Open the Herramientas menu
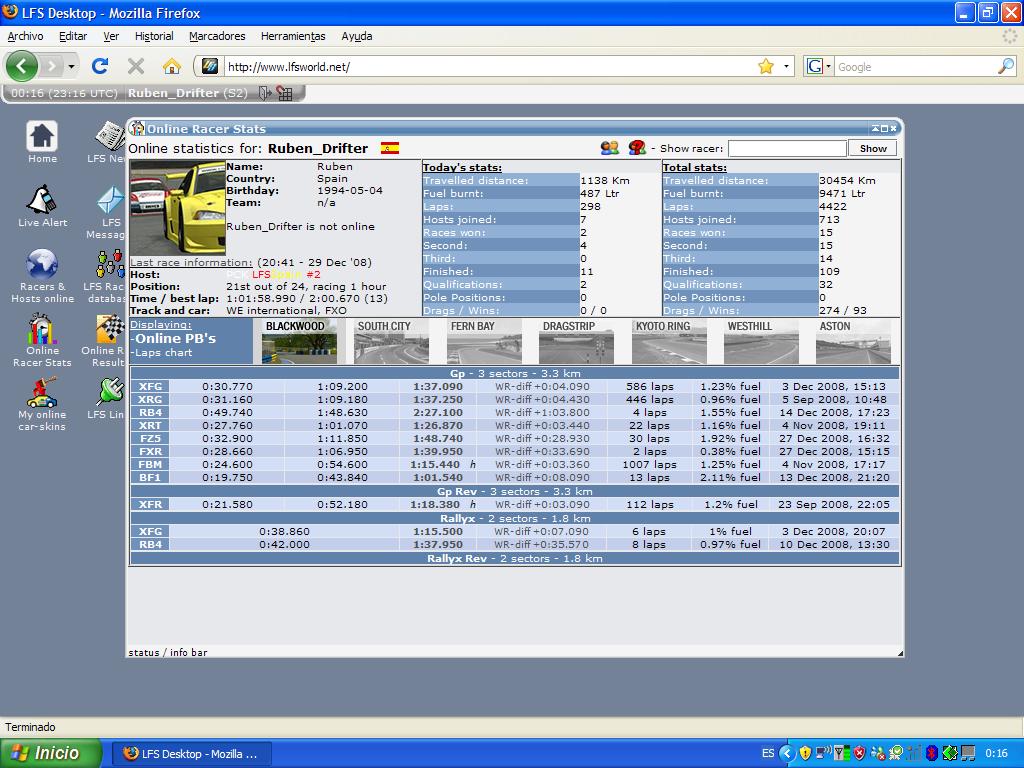The image size is (1024, 768). 293,37
